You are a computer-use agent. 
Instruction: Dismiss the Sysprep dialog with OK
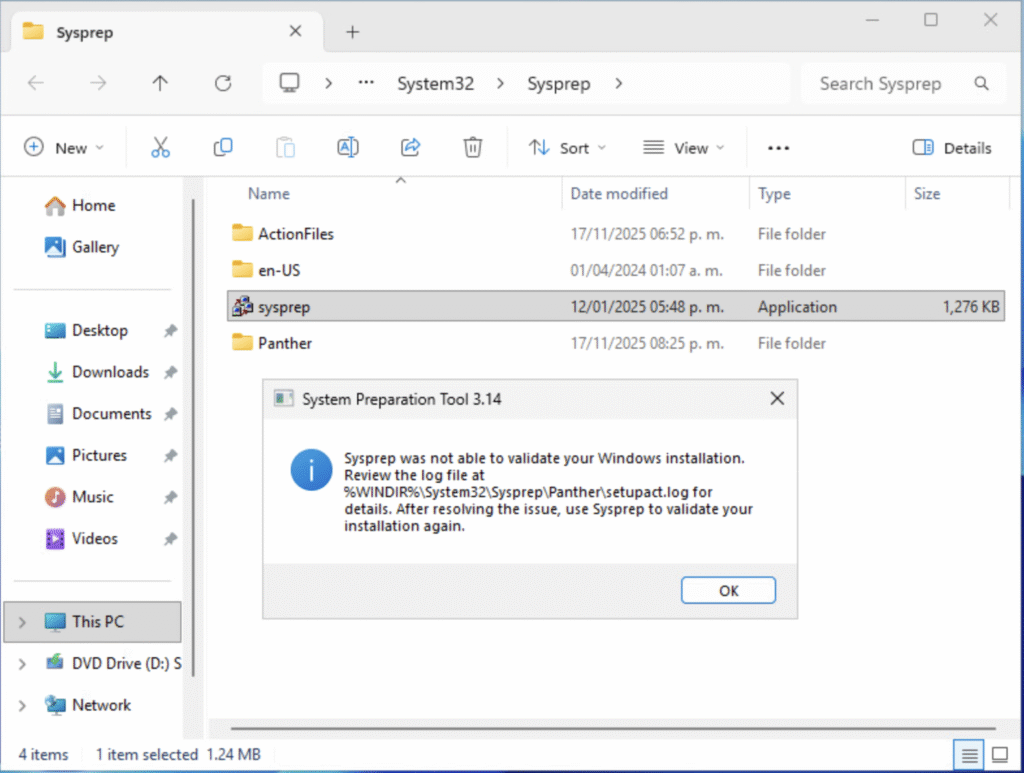(x=728, y=590)
